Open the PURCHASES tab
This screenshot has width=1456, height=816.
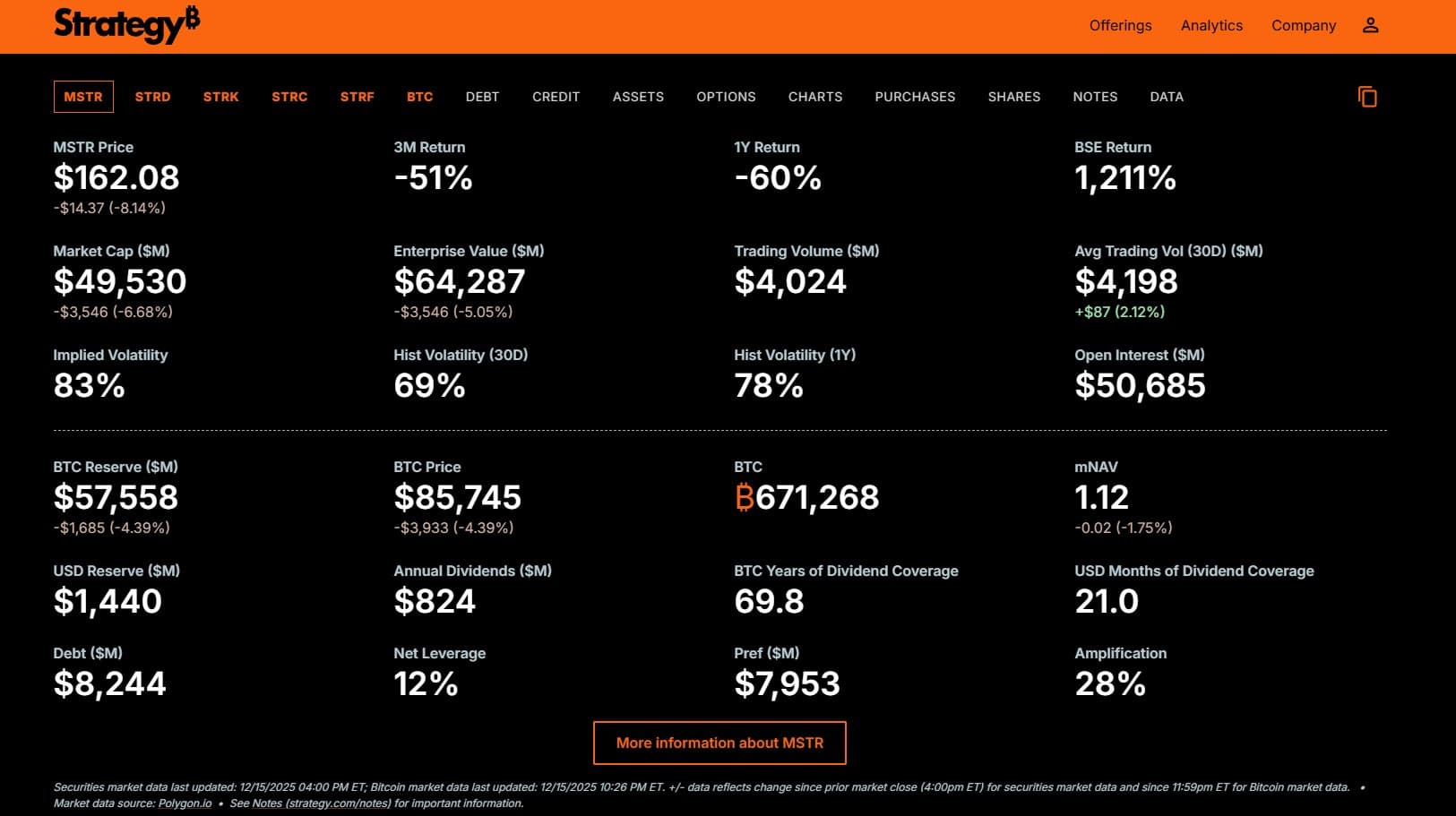click(x=915, y=97)
